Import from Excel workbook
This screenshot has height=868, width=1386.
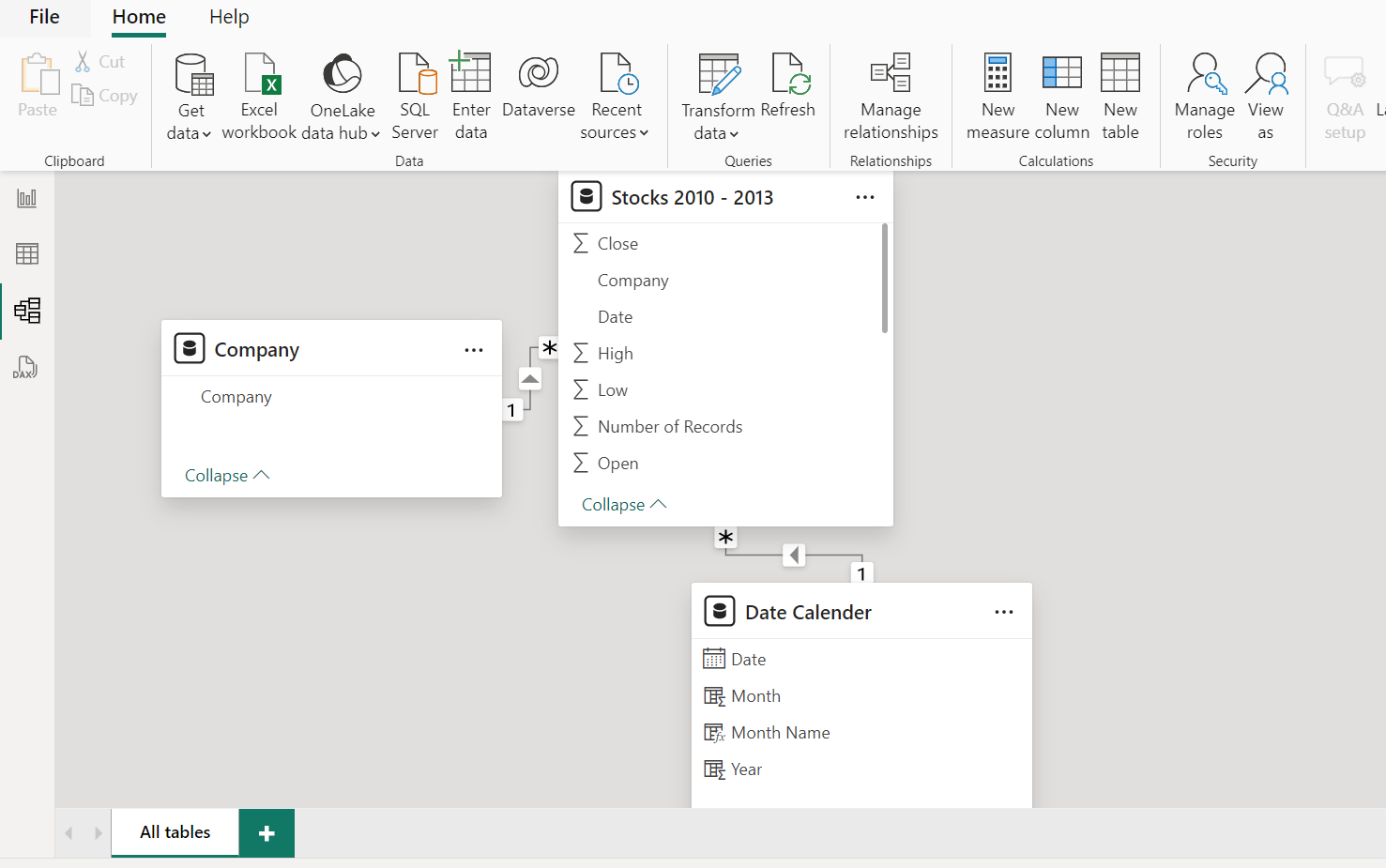[259, 97]
